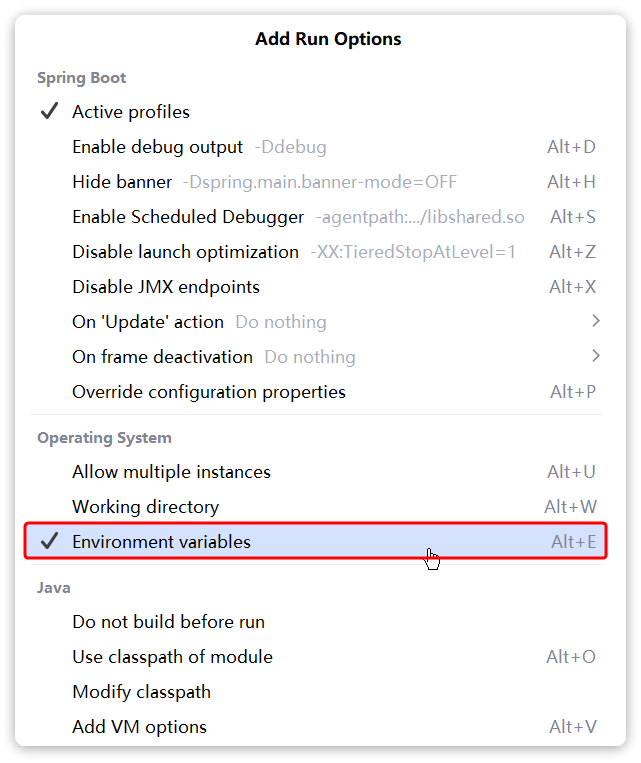This screenshot has height=763, width=641.
Task: Click Override configuration properties
Action: coord(208,392)
